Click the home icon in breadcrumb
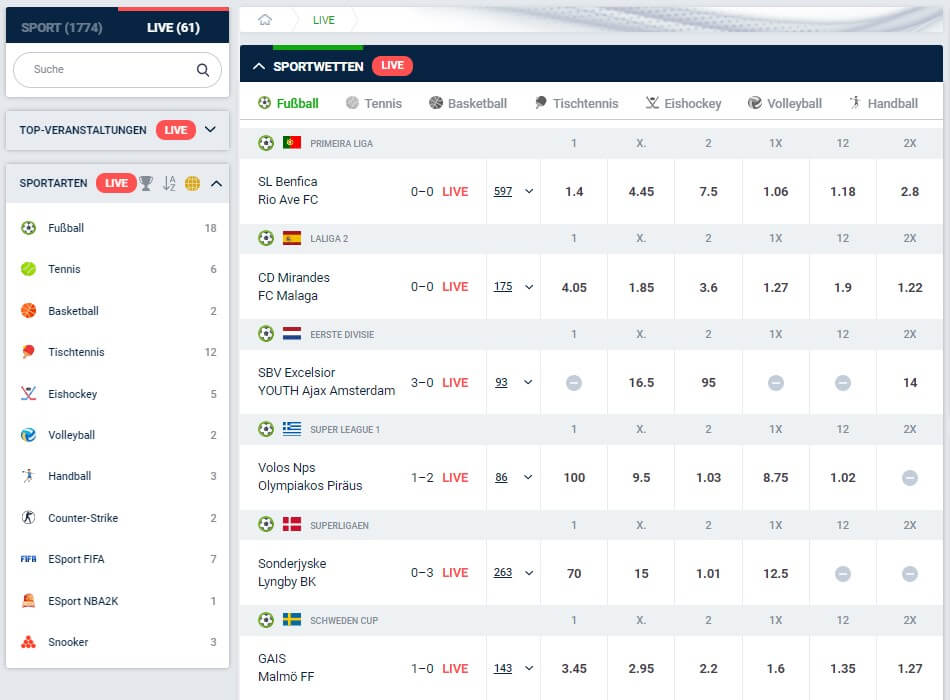 click(x=265, y=20)
